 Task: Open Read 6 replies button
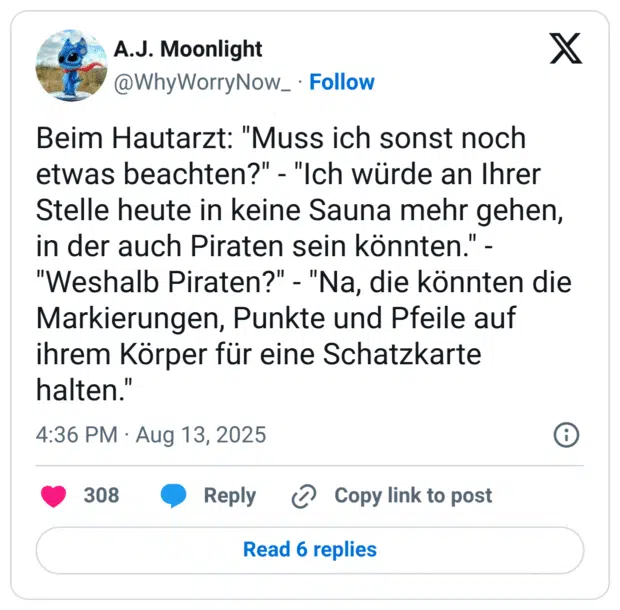(310, 549)
